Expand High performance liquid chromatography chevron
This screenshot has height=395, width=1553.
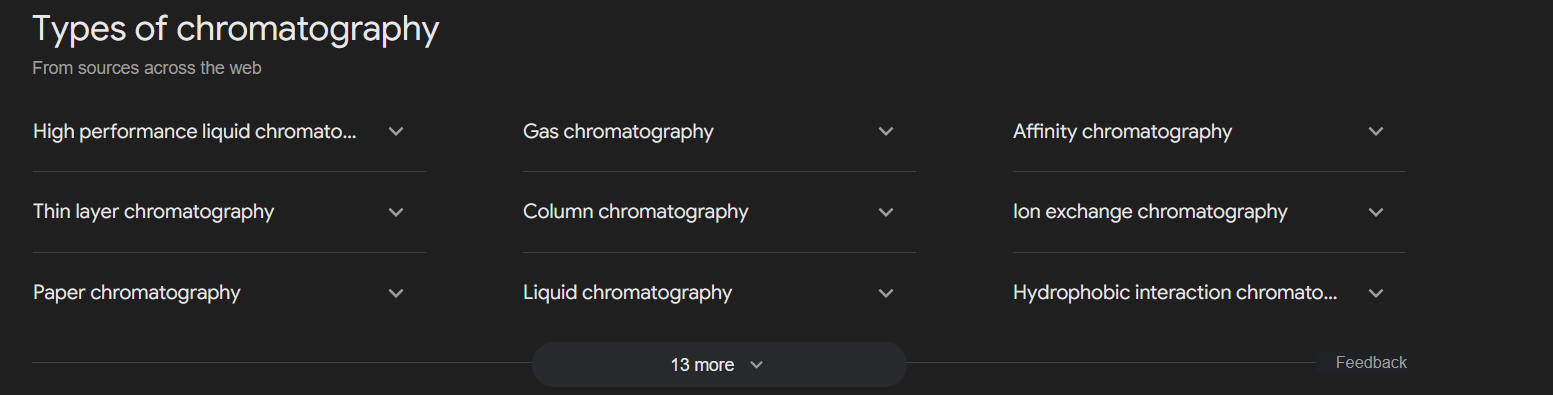396,131
